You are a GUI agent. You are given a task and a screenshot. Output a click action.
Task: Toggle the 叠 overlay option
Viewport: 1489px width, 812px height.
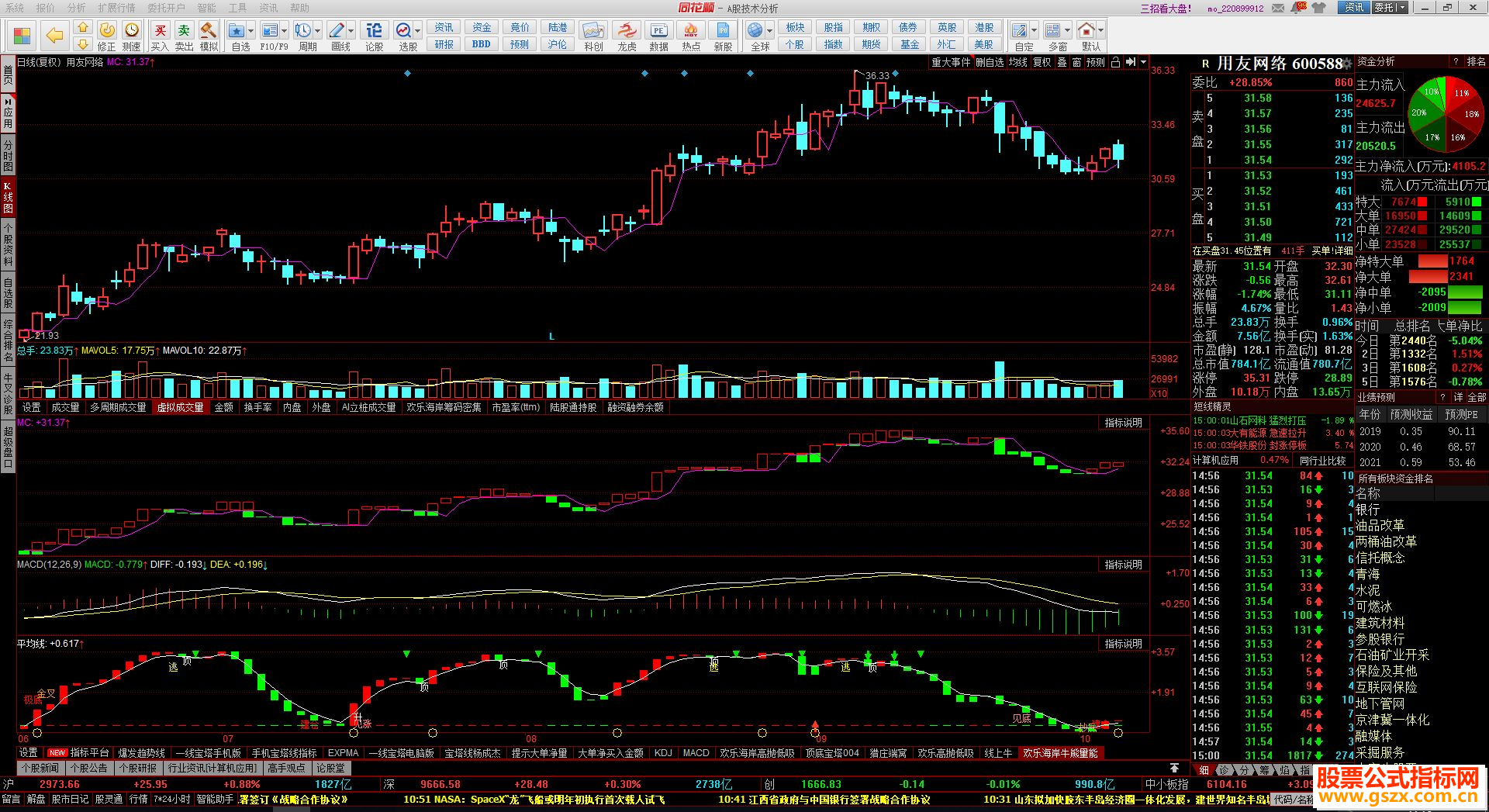coord(1062,62)
